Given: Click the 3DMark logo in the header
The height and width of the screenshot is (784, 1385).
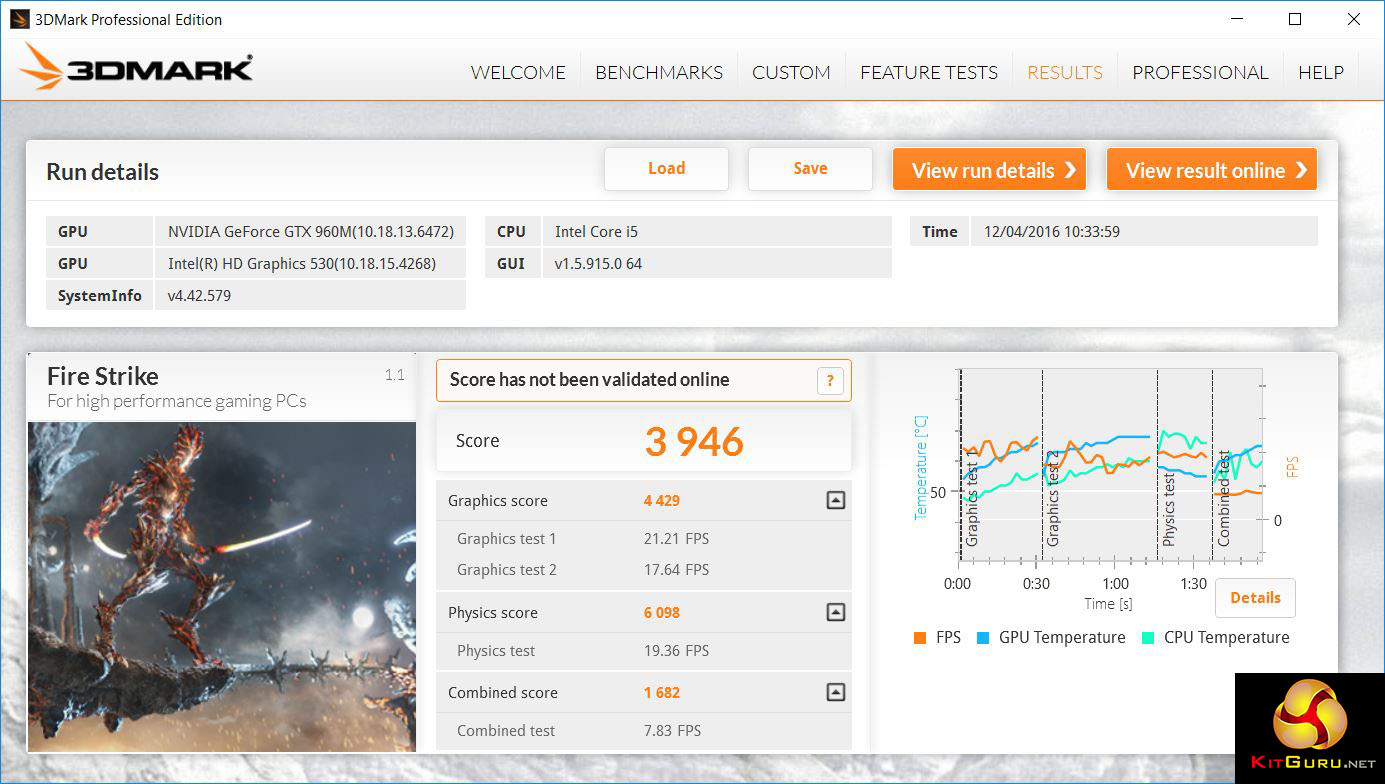Looking at the screenshot, I should 136,67.
